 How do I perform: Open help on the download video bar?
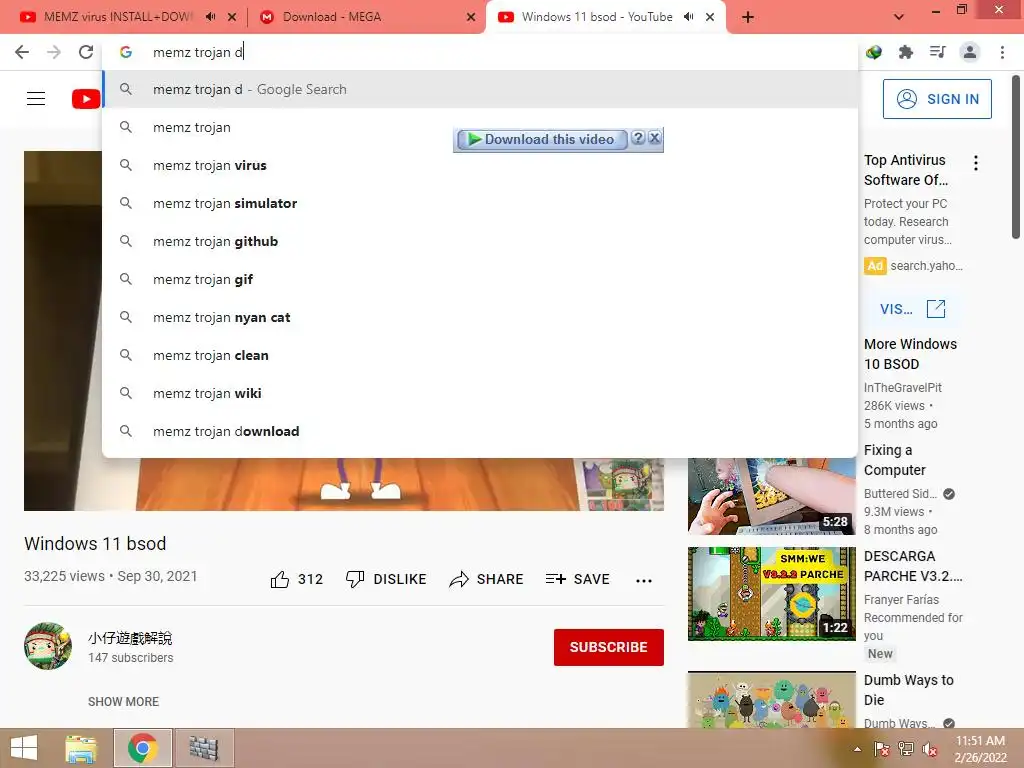[638, 138]
